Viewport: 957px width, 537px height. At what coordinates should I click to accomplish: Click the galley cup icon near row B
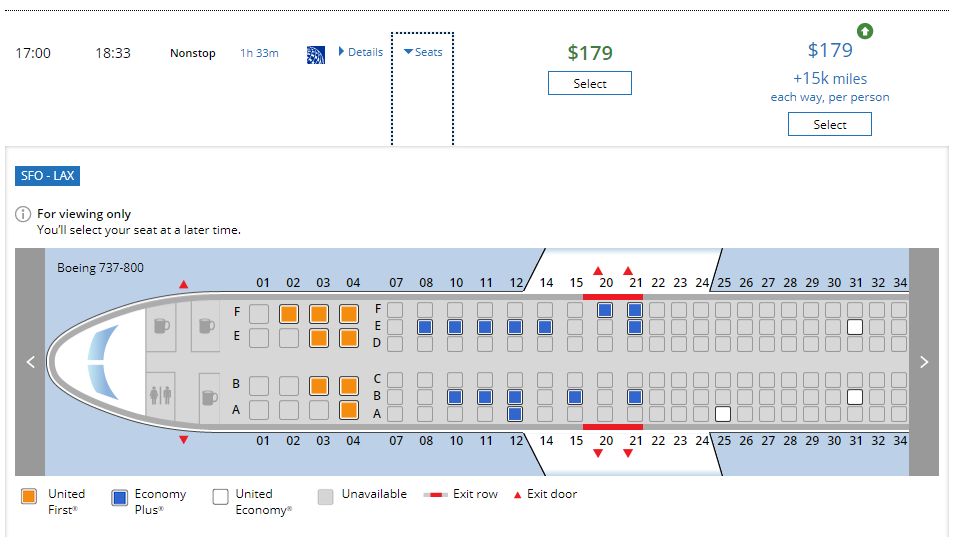tap(209, 398)
